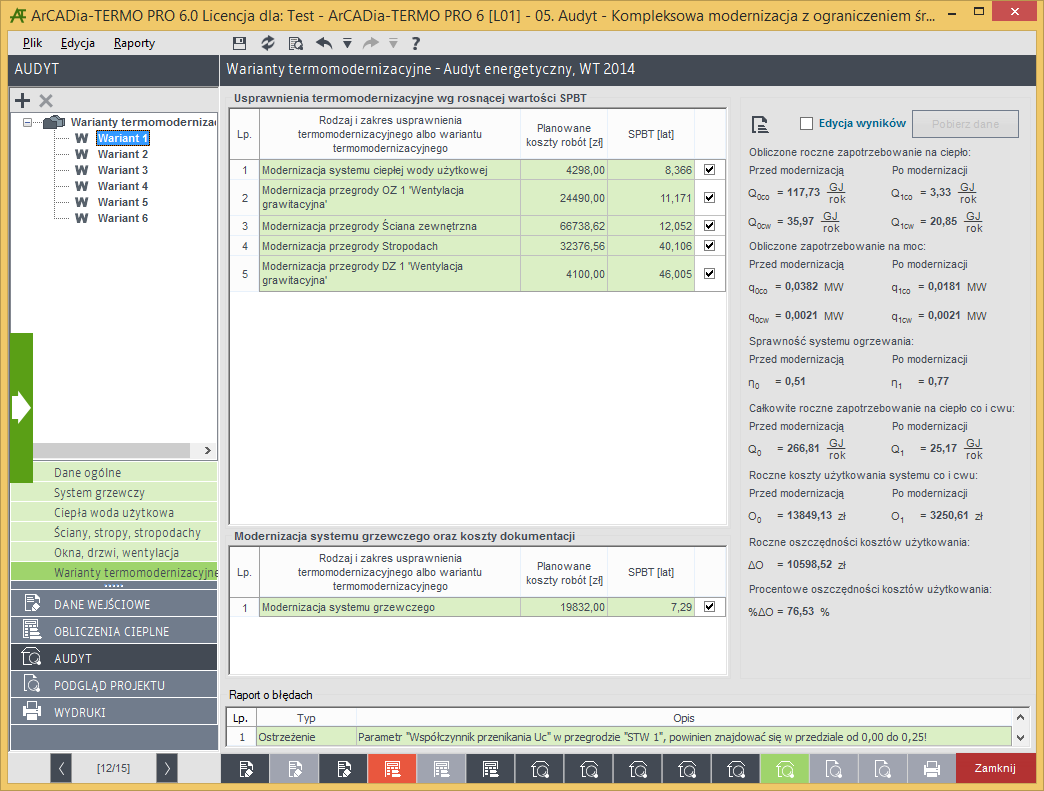This screenshot has height=791, width=1044.
Task: Redo the undone action
Action: 371,43
